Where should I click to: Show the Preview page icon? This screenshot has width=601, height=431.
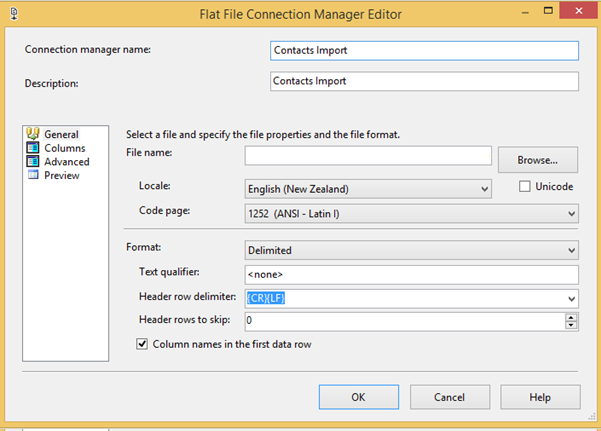point(33,175)
